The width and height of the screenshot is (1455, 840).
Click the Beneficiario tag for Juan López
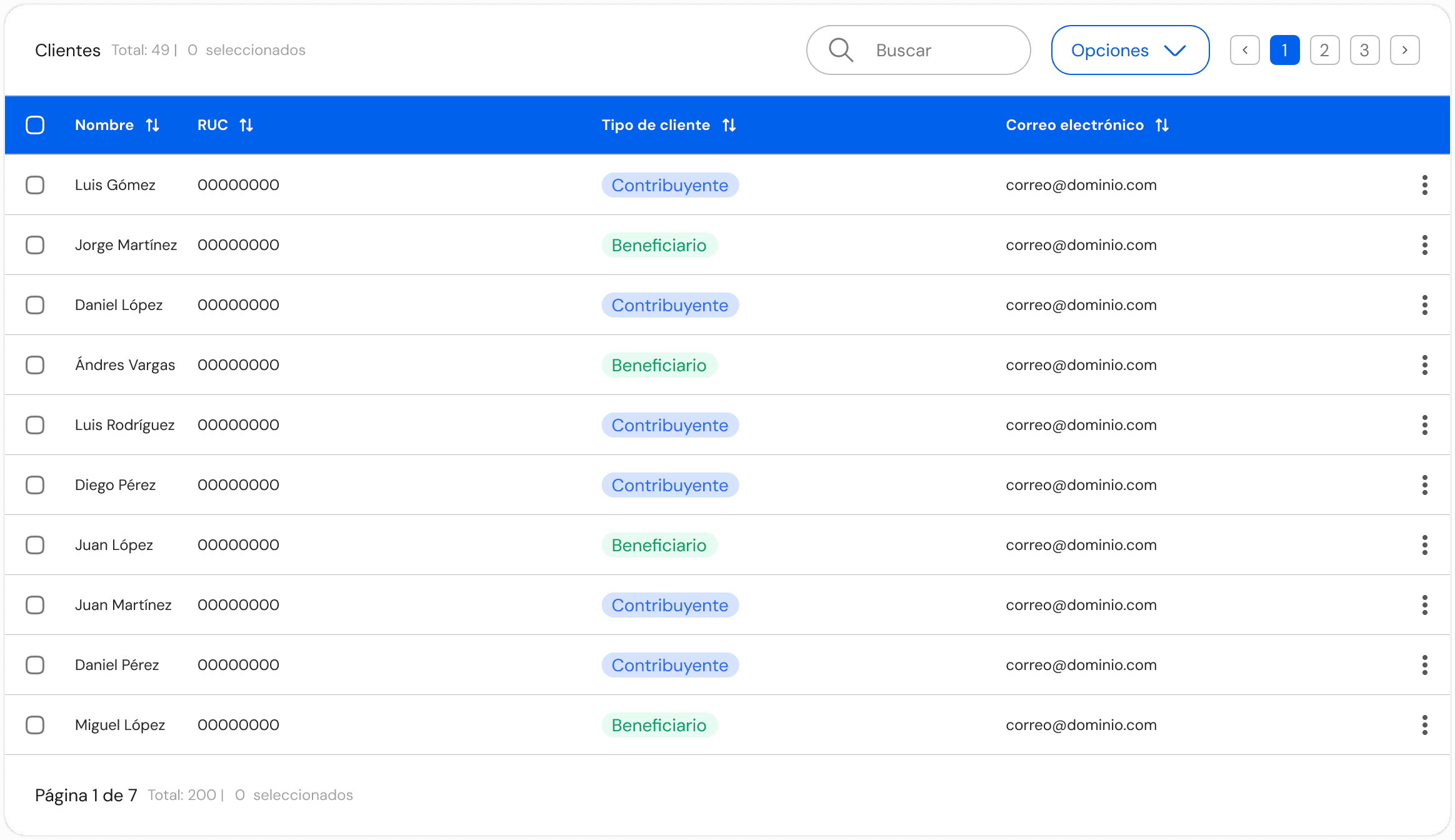(659, 545)
